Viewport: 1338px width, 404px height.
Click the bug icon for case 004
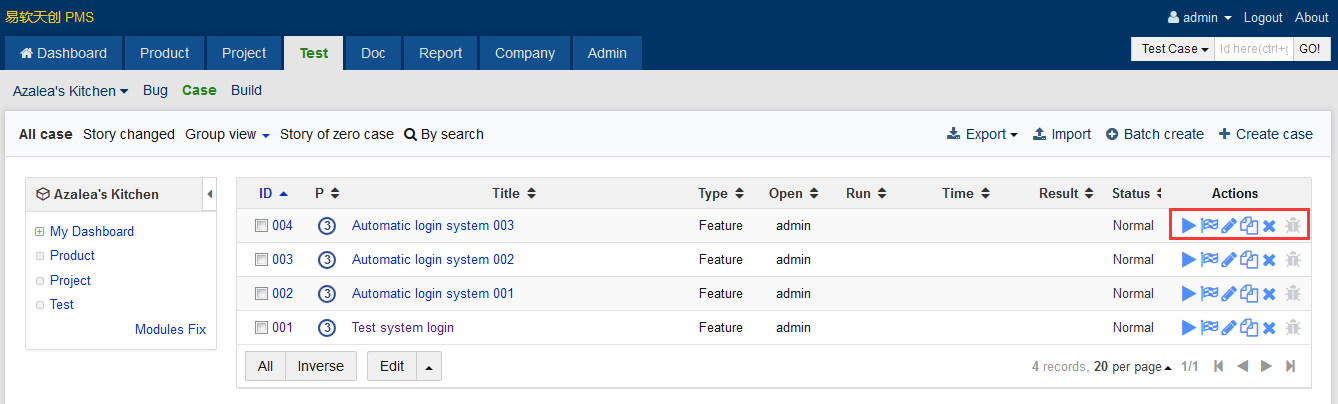pos(1292,226)
